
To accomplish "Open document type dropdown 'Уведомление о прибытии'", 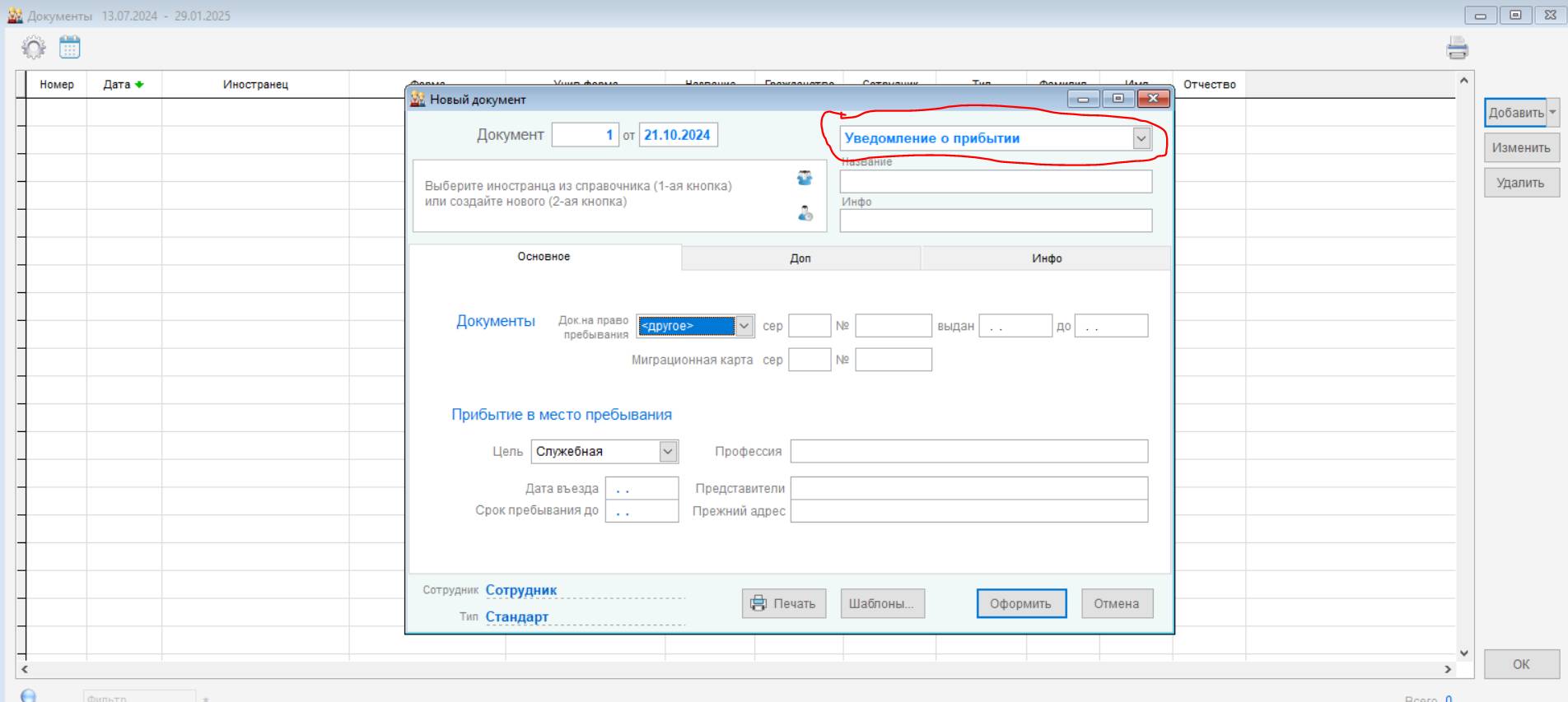I will tap(1141, 138).
